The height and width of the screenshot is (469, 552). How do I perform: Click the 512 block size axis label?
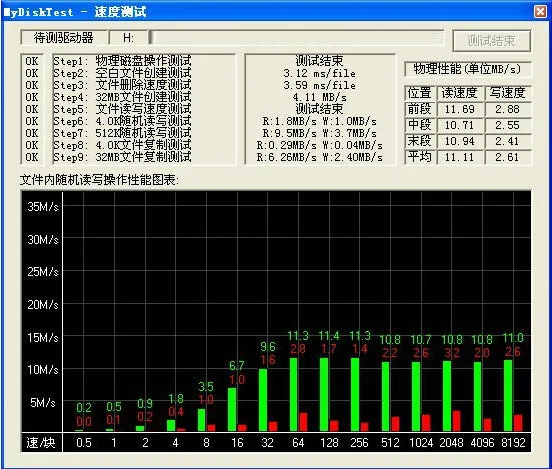click(390, 442)
